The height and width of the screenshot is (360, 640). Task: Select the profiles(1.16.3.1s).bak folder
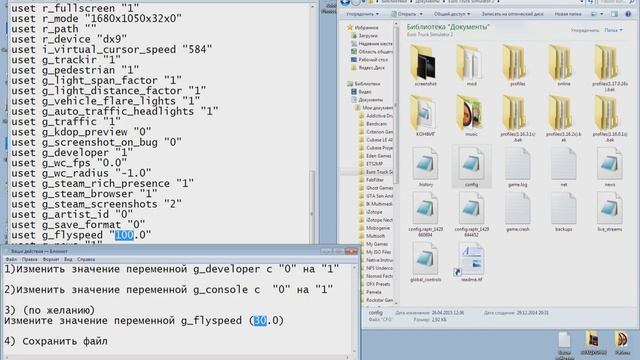517,118
